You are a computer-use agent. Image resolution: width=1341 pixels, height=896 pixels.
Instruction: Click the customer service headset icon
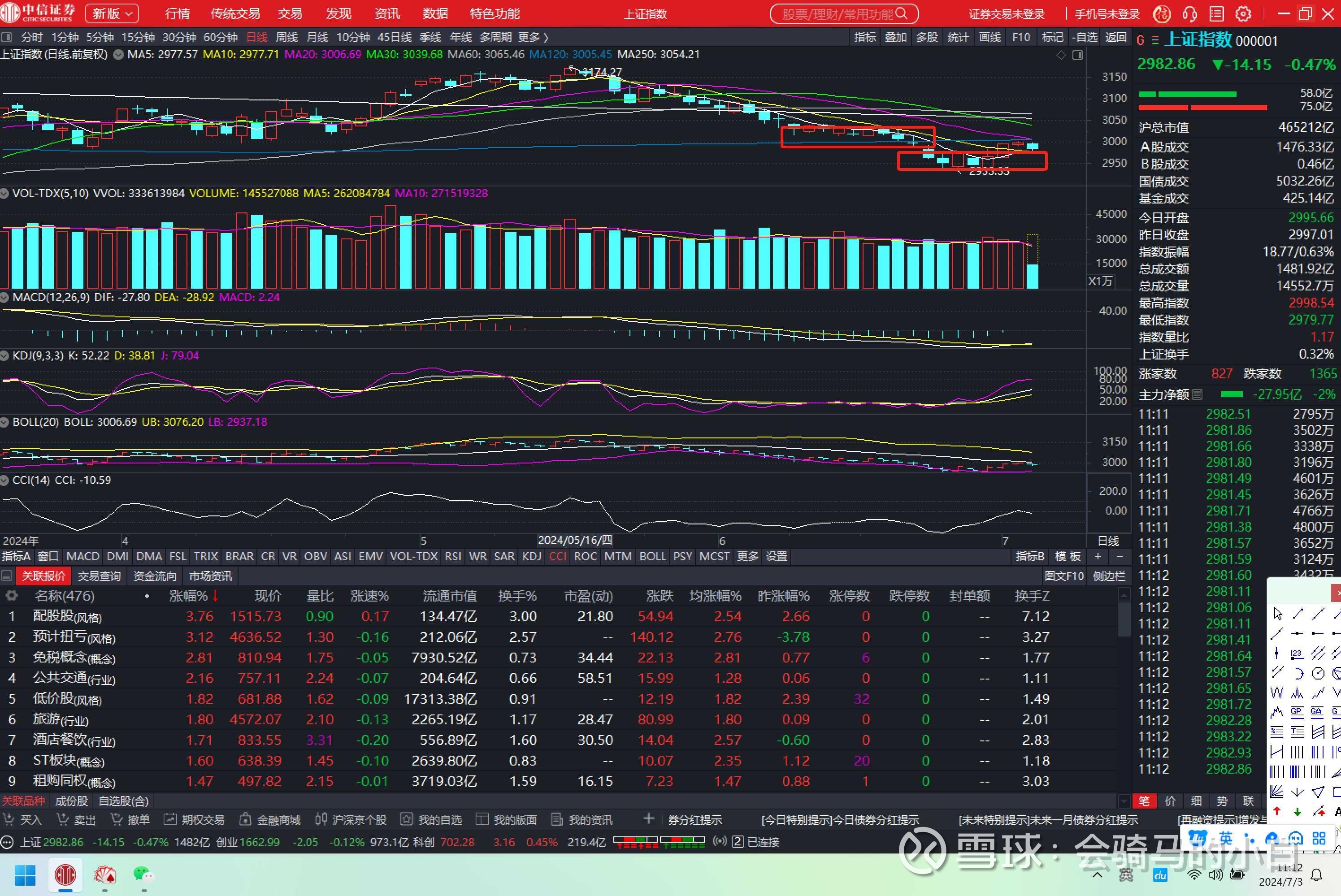click(1190, 13)
